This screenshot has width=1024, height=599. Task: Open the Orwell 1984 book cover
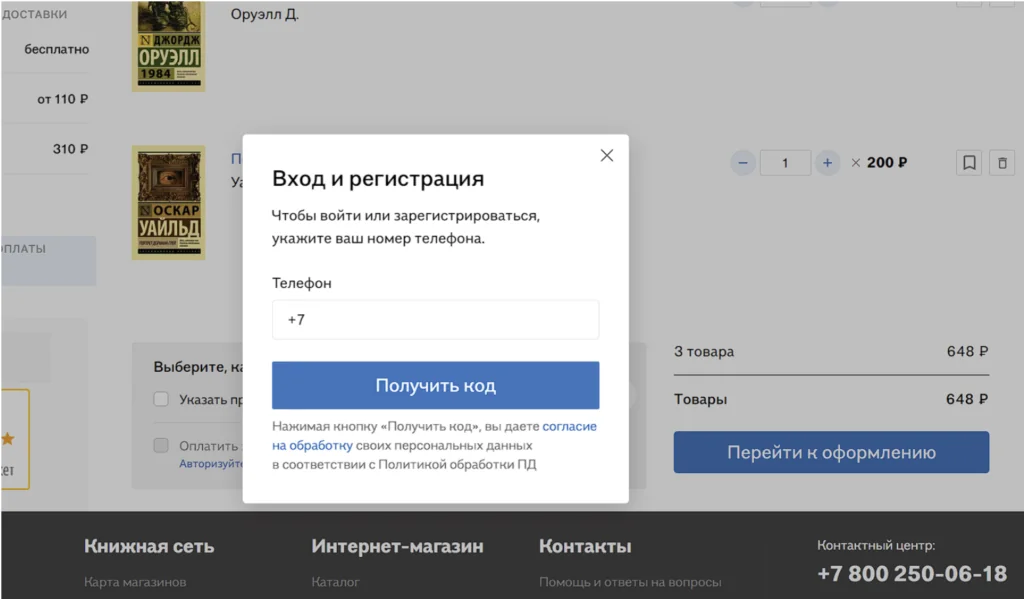[x=169, y=46]
